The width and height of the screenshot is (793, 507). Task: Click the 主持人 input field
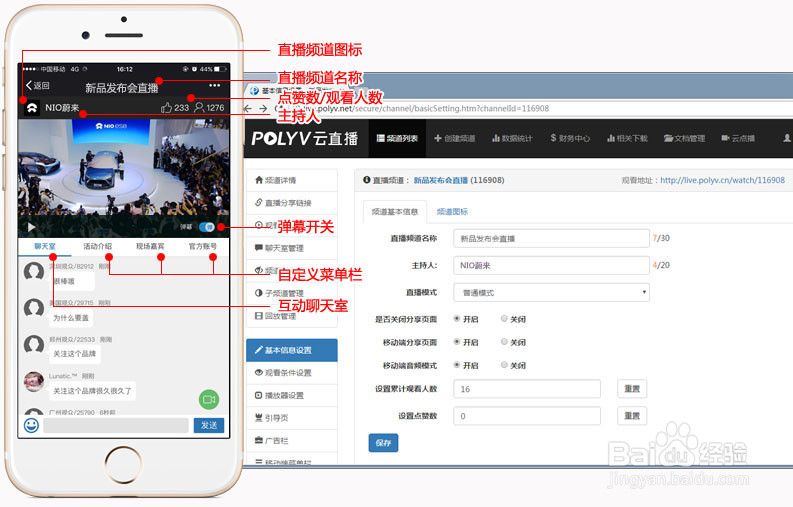(551, 265)
